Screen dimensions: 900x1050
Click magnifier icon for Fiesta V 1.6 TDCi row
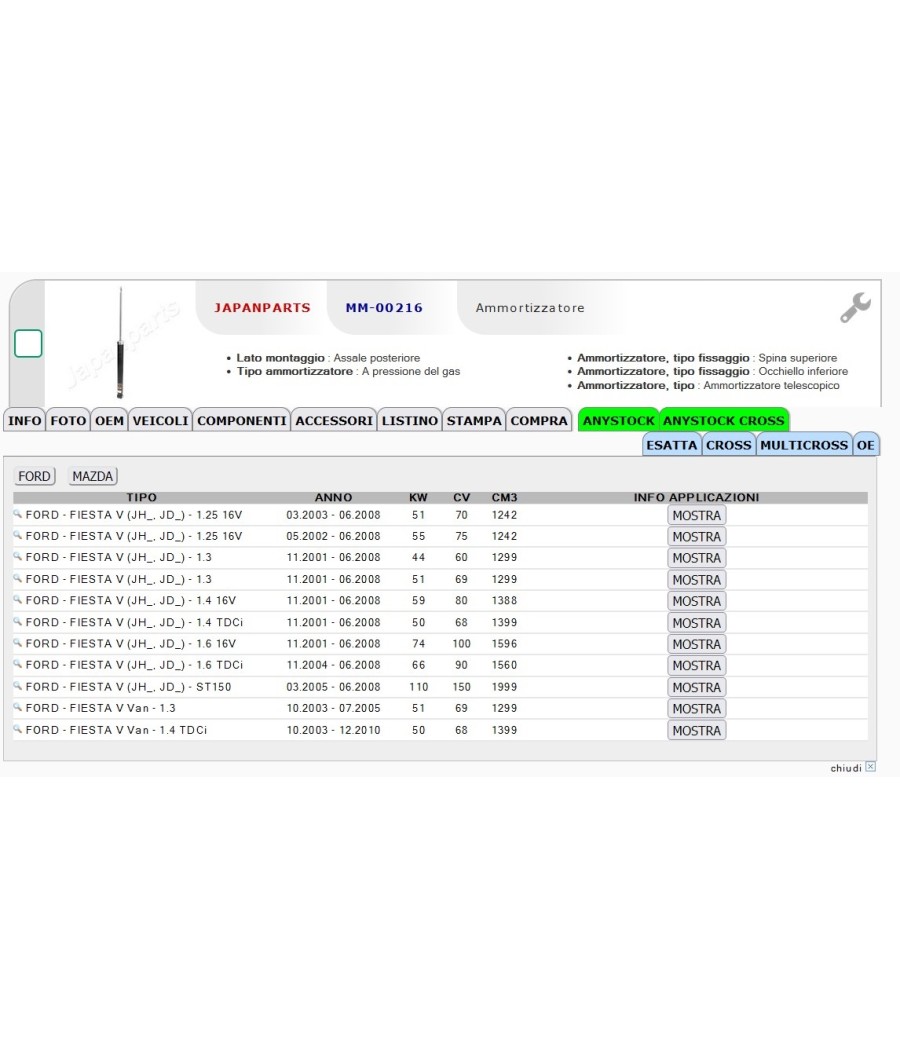tap(18, 664)
